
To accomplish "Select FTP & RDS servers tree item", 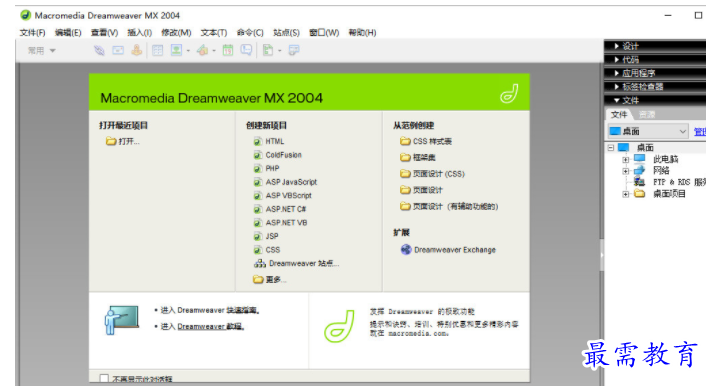I will pos(671,182).
